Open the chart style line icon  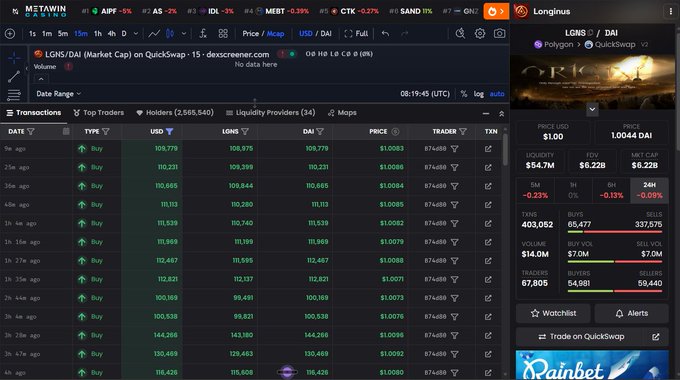point(154,33)
